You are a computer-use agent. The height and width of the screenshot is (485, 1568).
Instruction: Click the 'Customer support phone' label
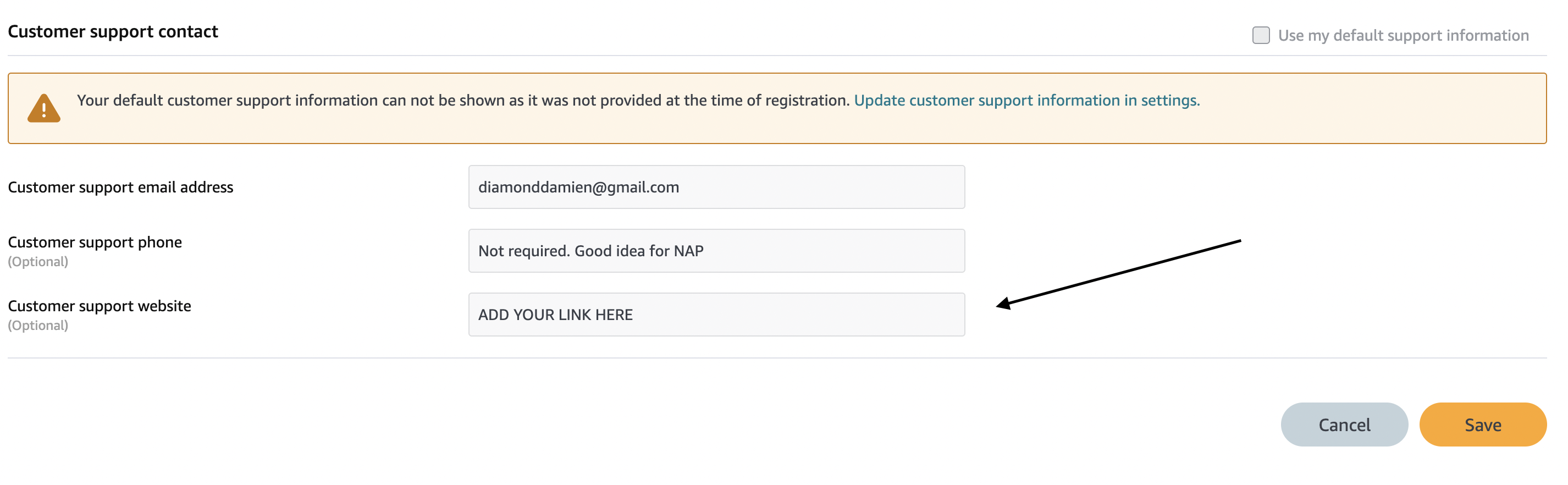pyautogui.click(x=95, y=242)
